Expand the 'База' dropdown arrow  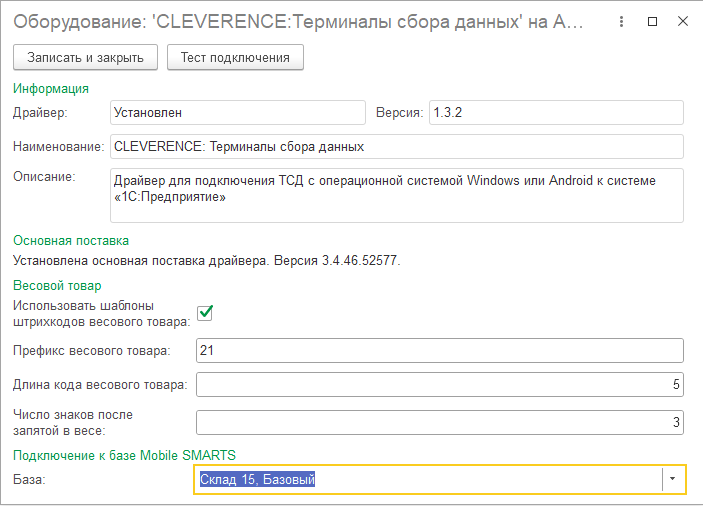pos(672,480)
